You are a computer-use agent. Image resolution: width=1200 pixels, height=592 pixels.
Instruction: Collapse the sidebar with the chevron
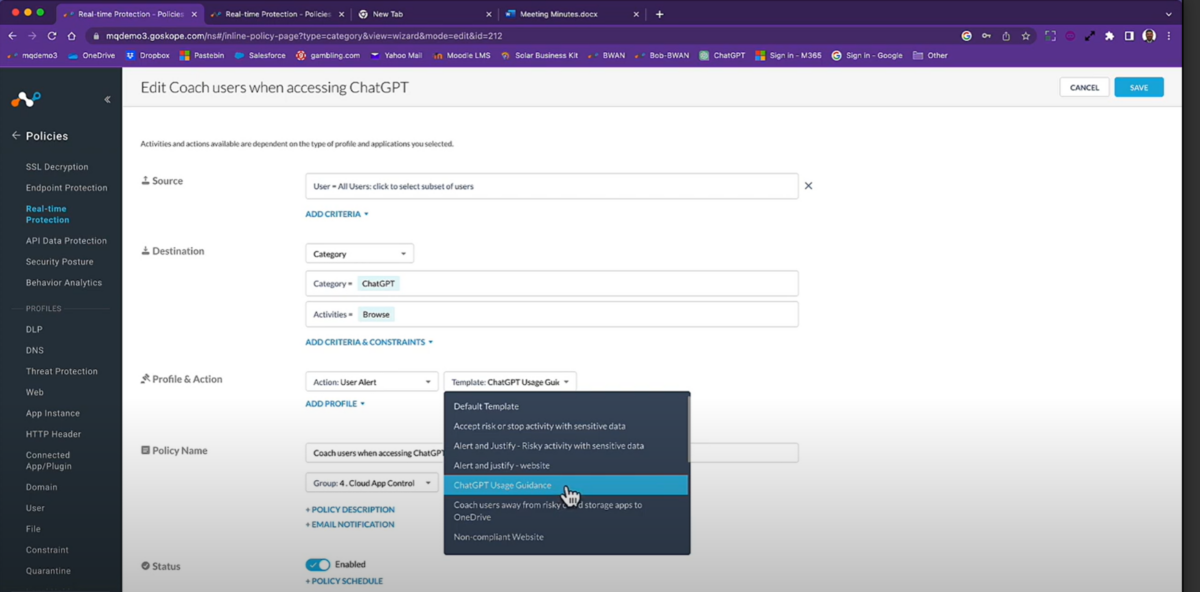107,99
